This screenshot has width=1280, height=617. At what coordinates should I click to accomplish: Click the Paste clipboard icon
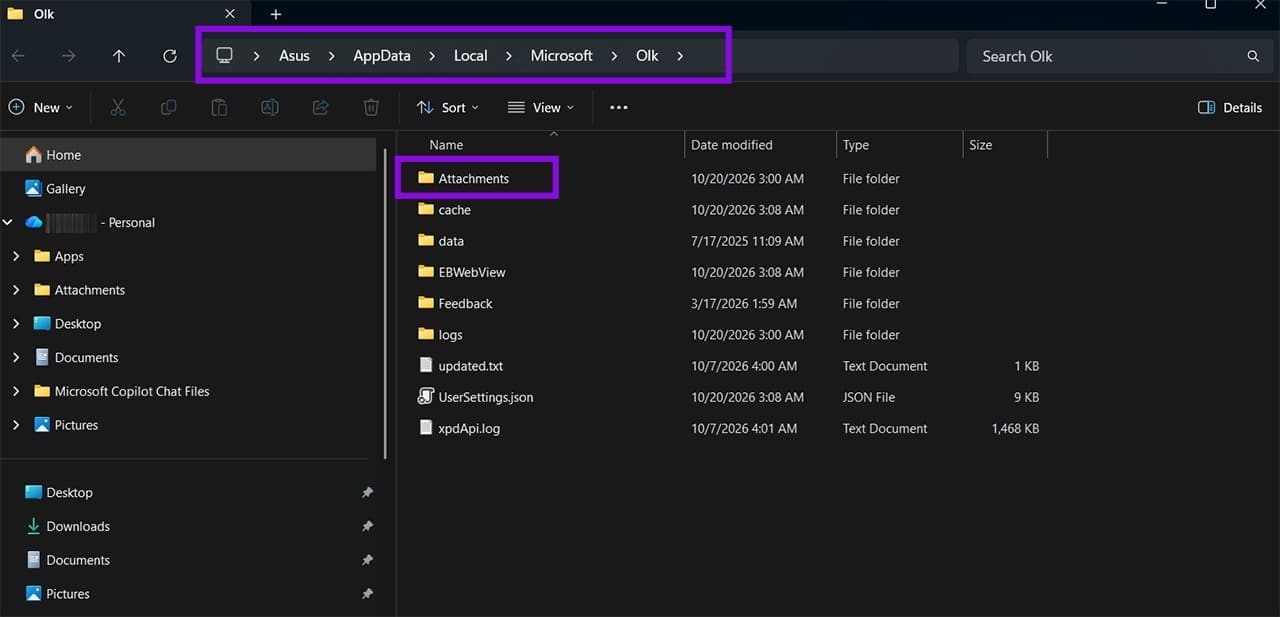point(219,107)
